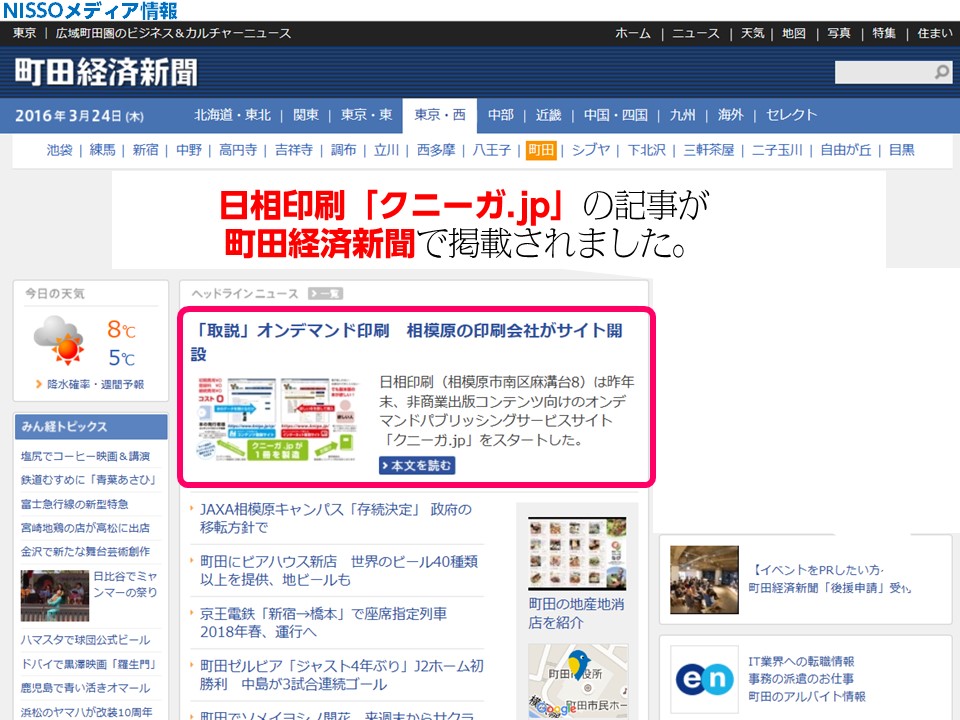Click the search magnifier icon

(942, 72)
